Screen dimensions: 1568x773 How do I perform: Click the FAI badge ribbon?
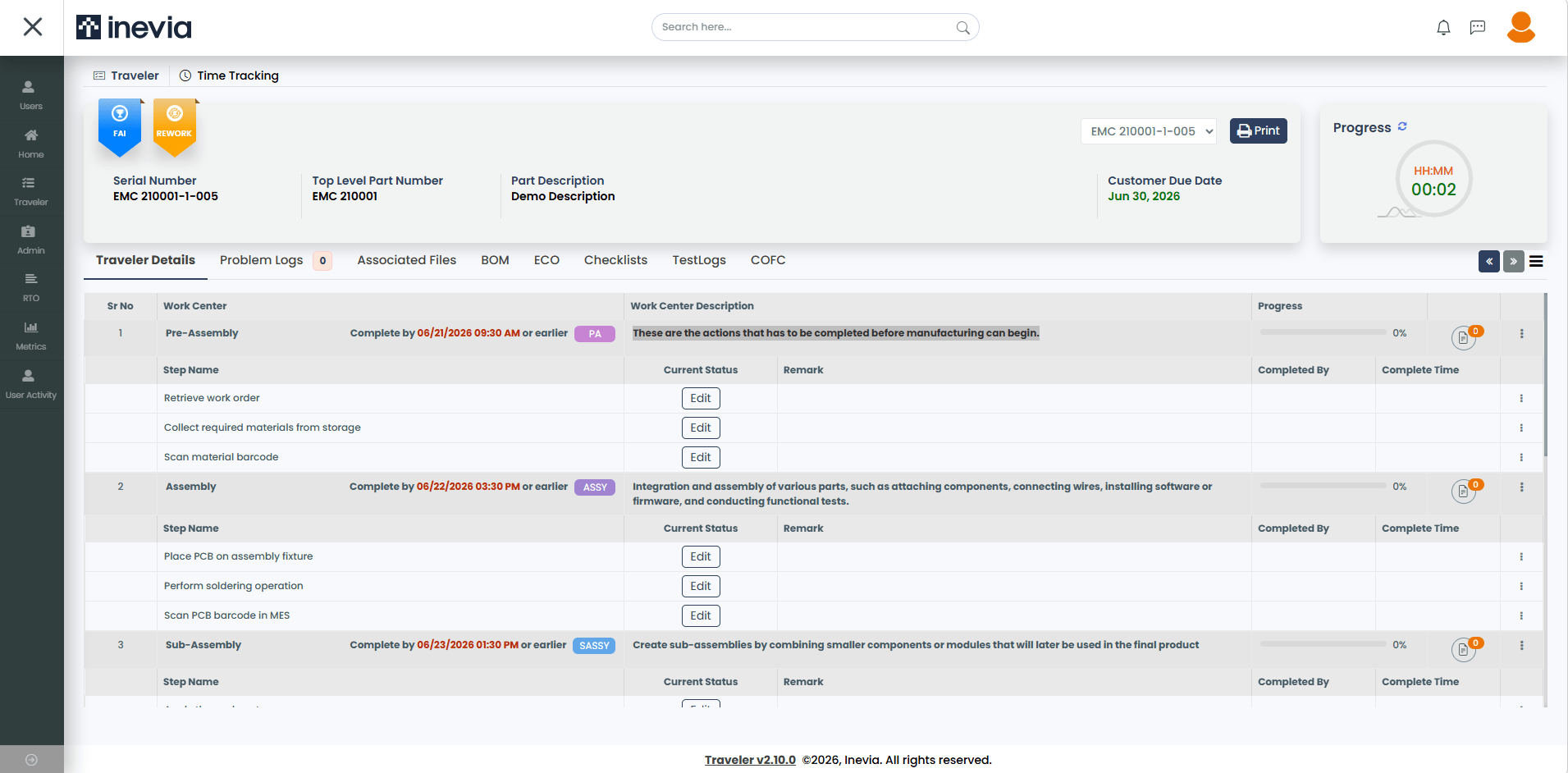pyautogui.click(x=120, y=126)
